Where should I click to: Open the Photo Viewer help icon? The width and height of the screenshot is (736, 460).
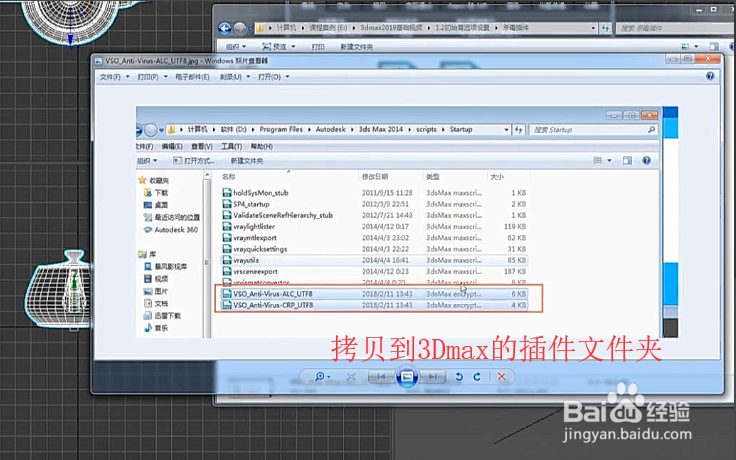(x=710, y=76)
